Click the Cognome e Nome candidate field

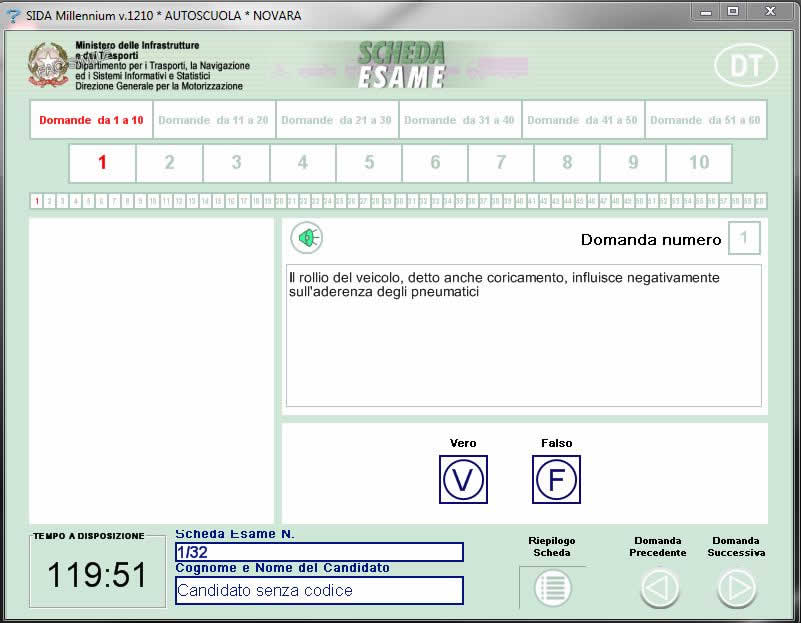click(319, 590)
